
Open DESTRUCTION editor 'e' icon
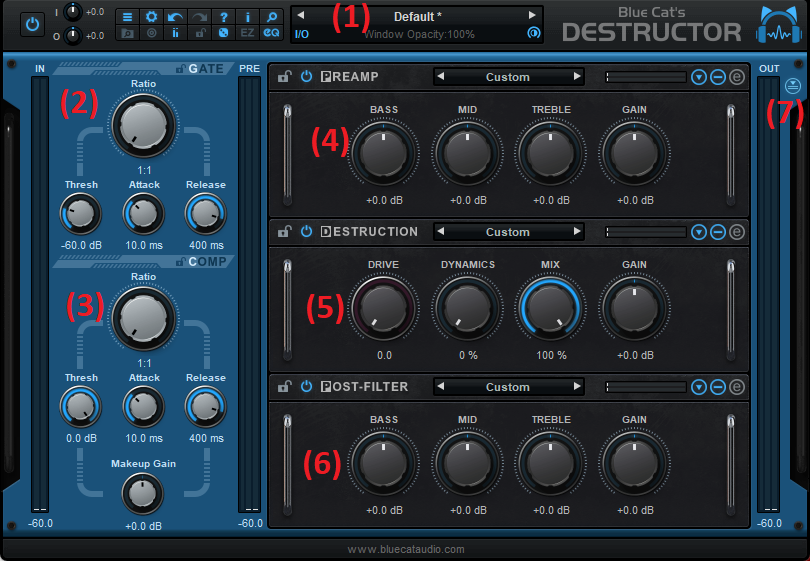pyautogui.click(x=737, y=232)
